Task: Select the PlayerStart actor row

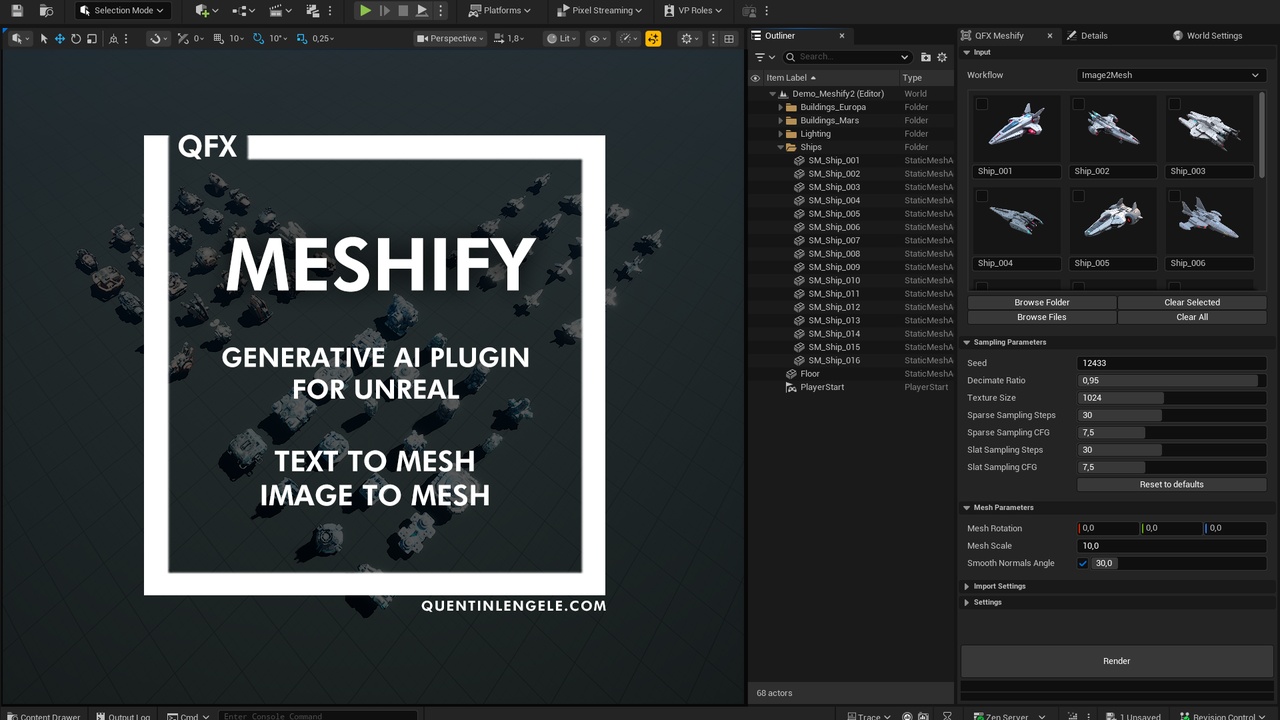Action: point(852,387)
